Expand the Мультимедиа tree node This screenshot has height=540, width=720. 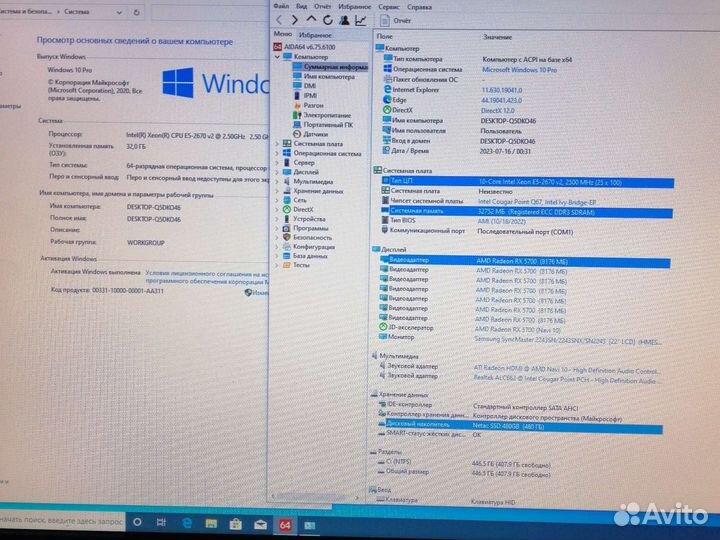coord(277,181)
